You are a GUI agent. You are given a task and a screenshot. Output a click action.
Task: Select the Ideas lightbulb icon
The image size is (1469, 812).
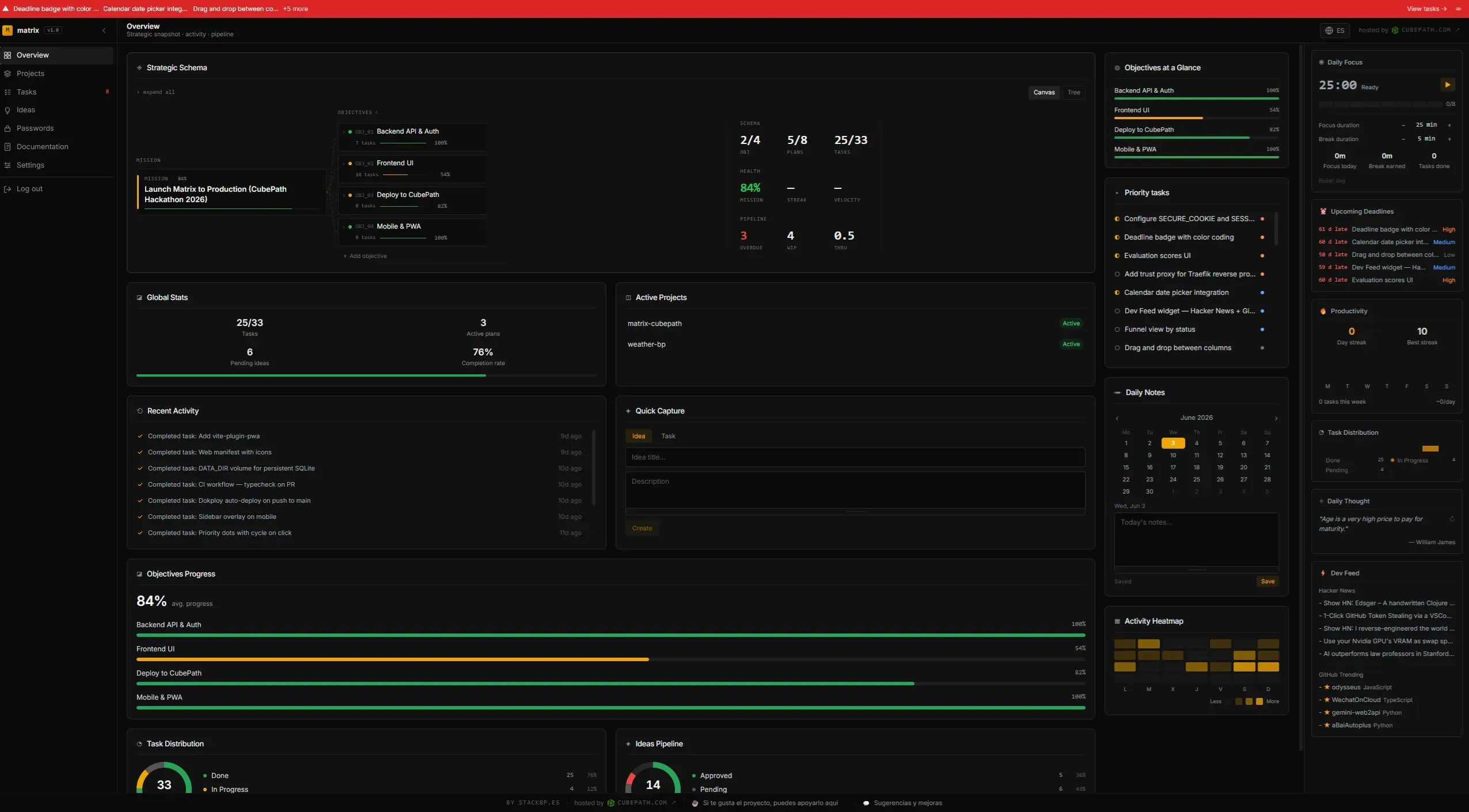pyautogui.click(x=7, y=110)
